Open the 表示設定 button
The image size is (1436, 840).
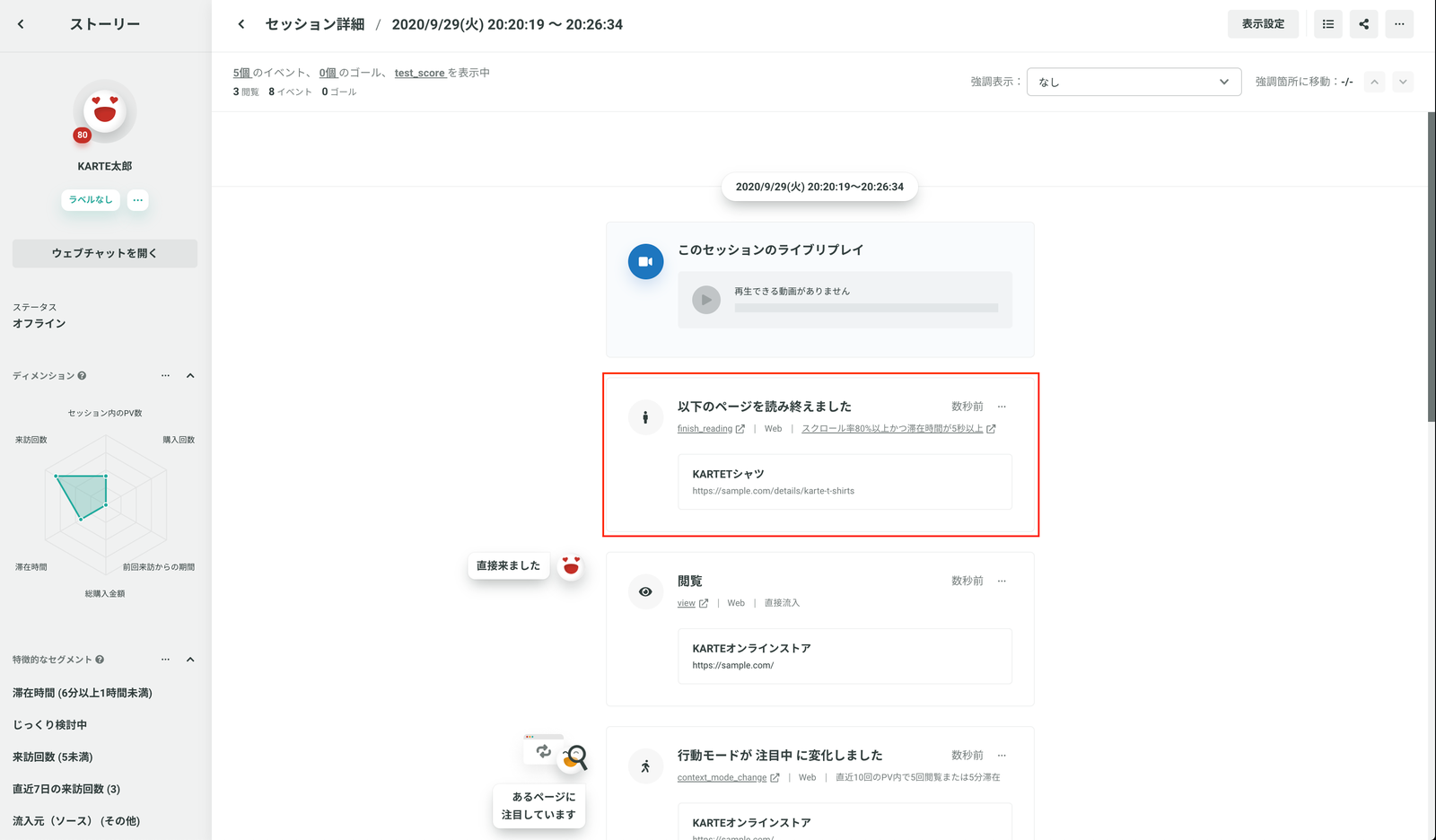coord(1263,24)
